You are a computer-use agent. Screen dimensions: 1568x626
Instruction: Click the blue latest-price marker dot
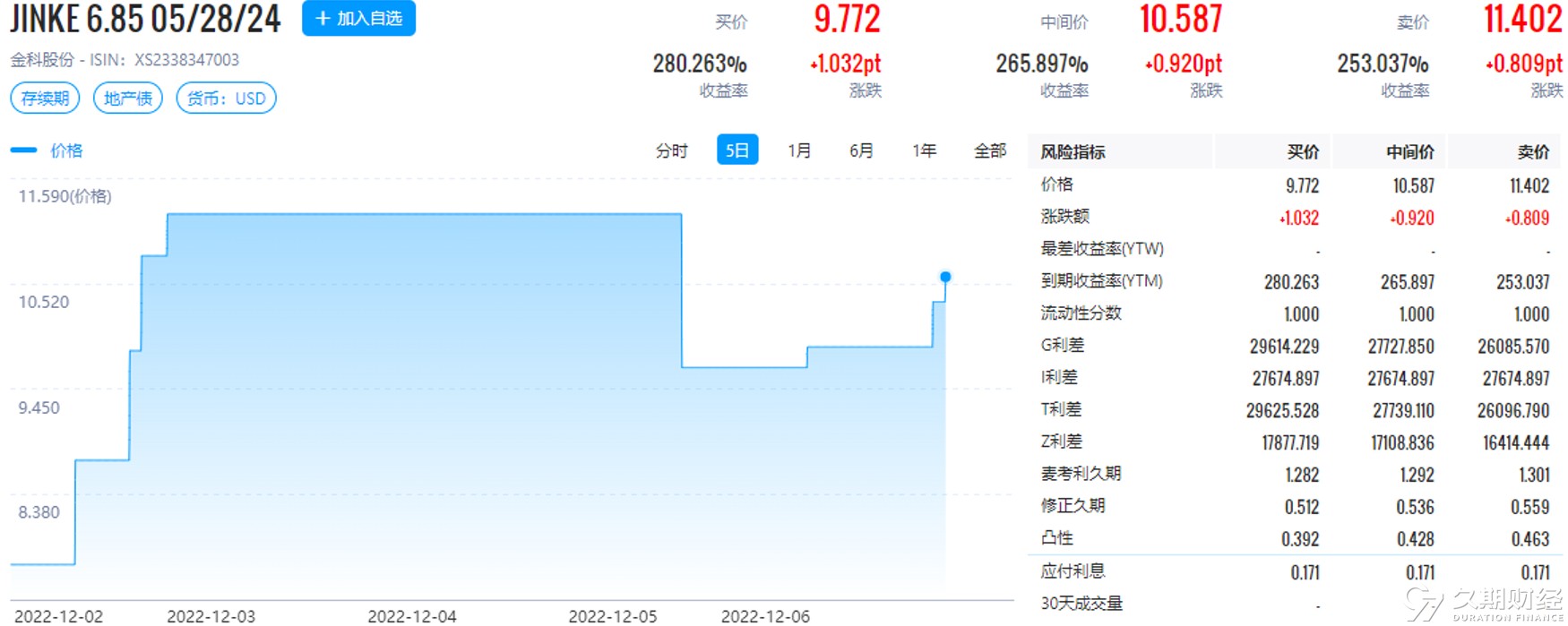pyautogui.click(x=945, y=277)
